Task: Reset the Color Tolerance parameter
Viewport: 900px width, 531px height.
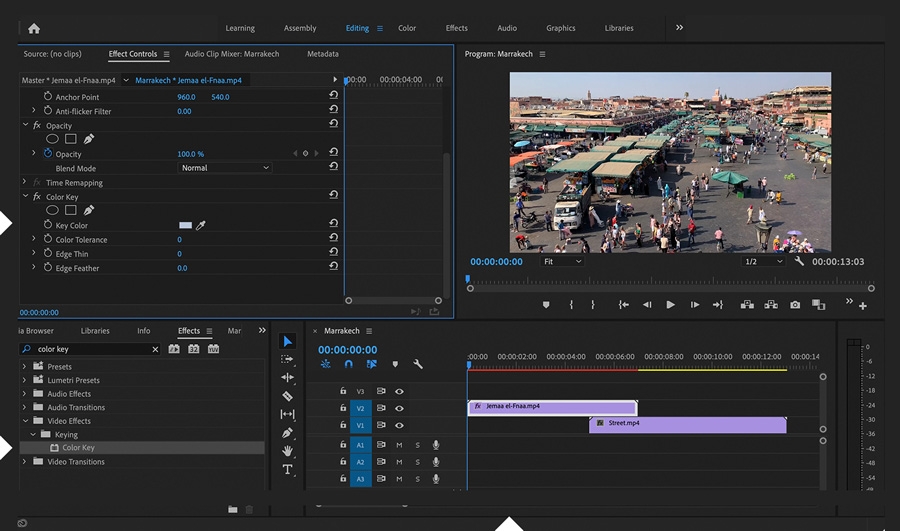Action: click(333, 240)
